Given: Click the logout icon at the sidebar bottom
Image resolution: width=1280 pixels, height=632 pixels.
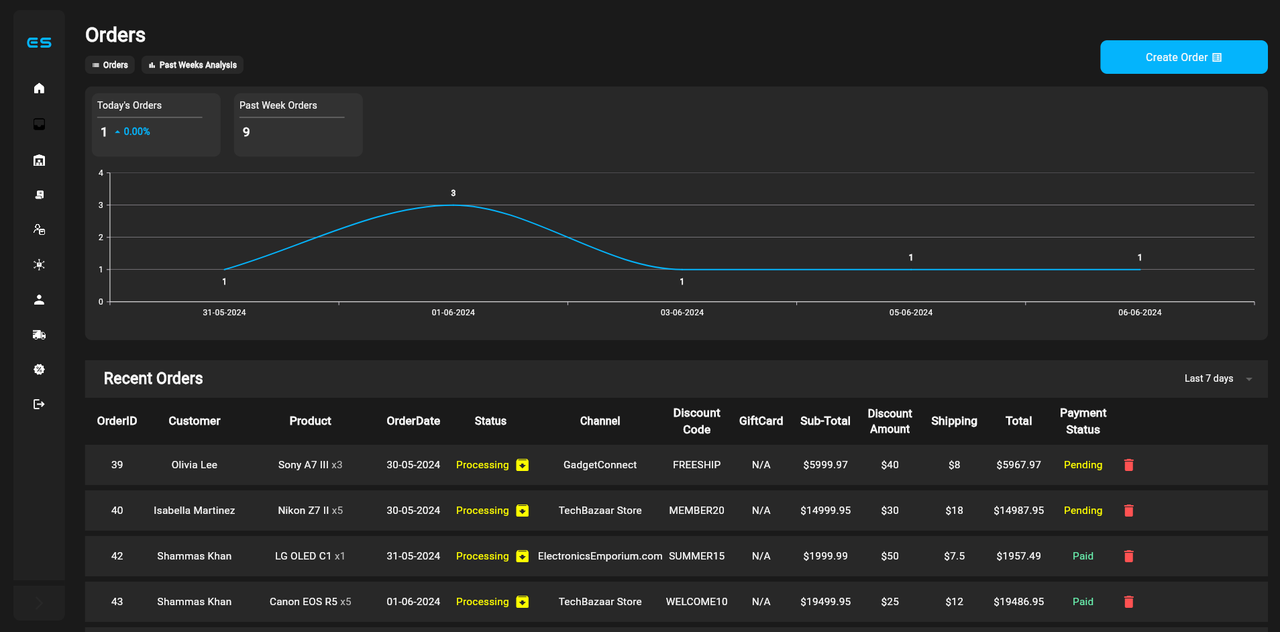Looking at the screenshot, I should [39, 404].
